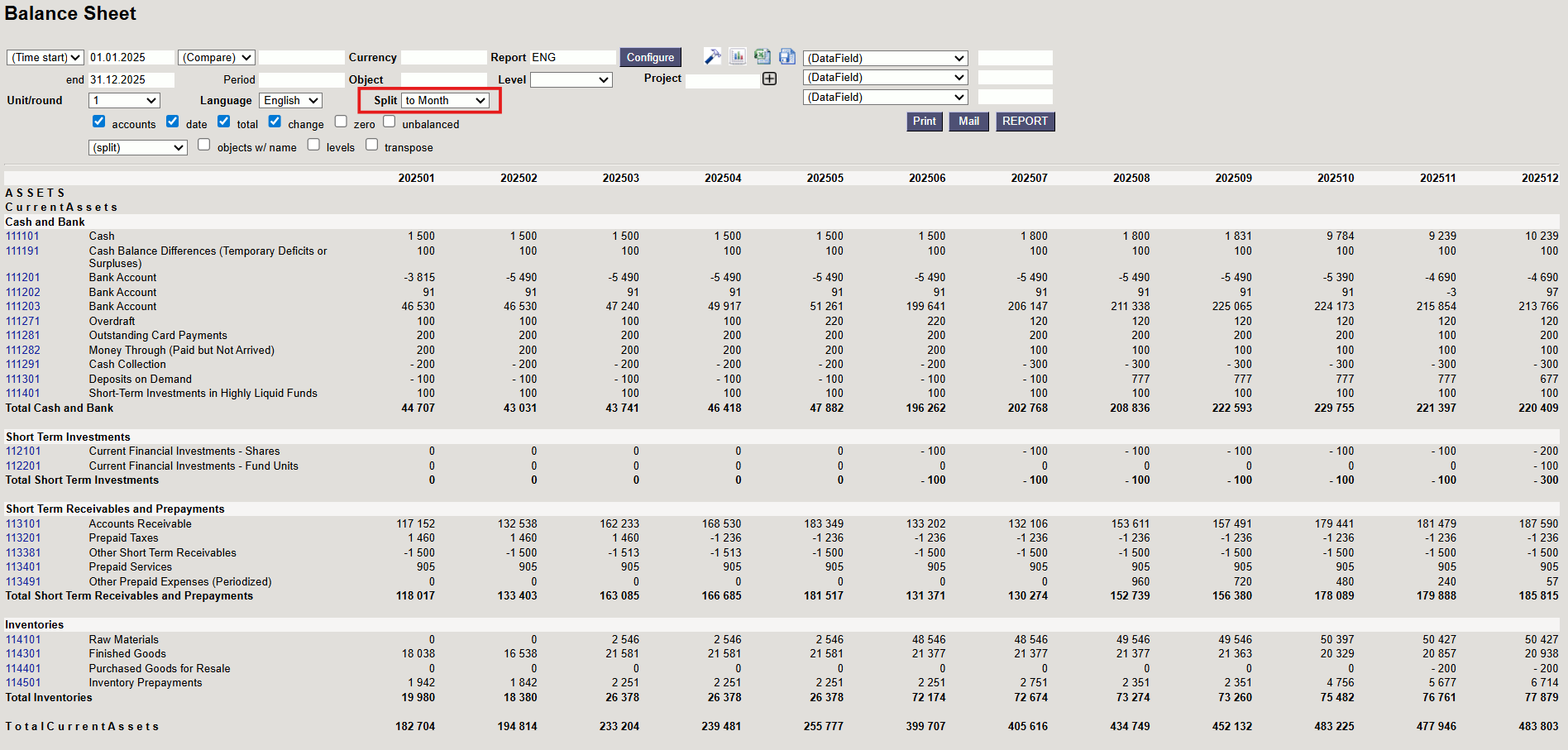Open the Level dropdown

pos(571,79)
